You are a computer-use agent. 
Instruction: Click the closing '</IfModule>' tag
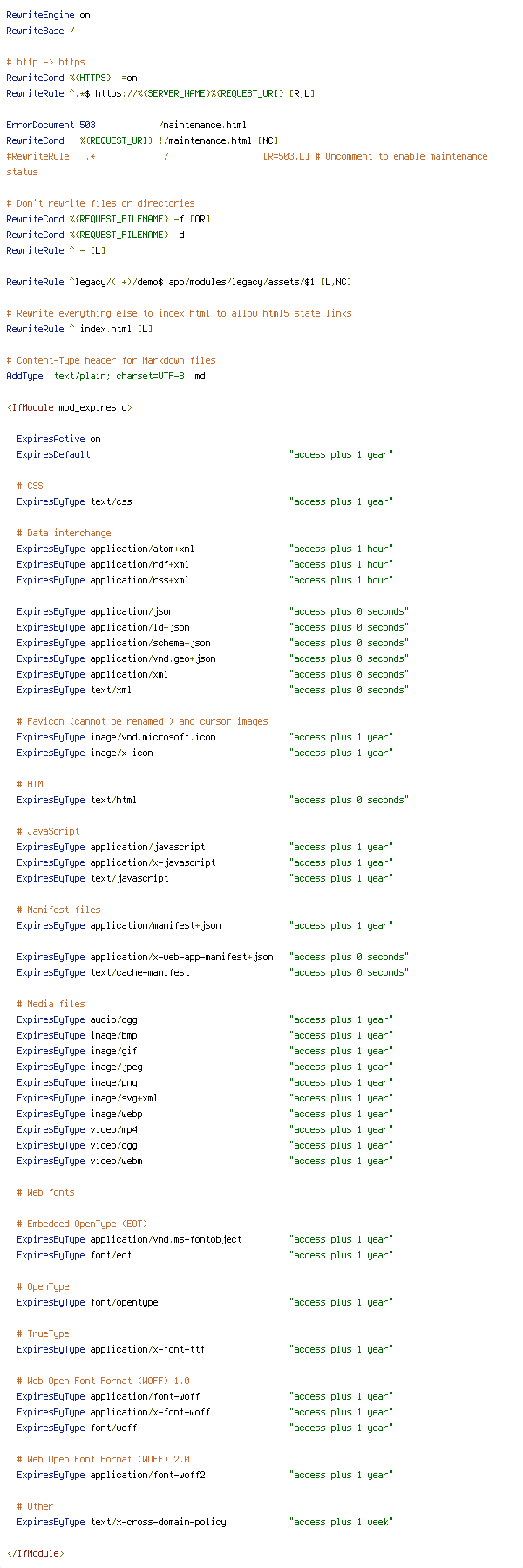[x=35, y=1553]
